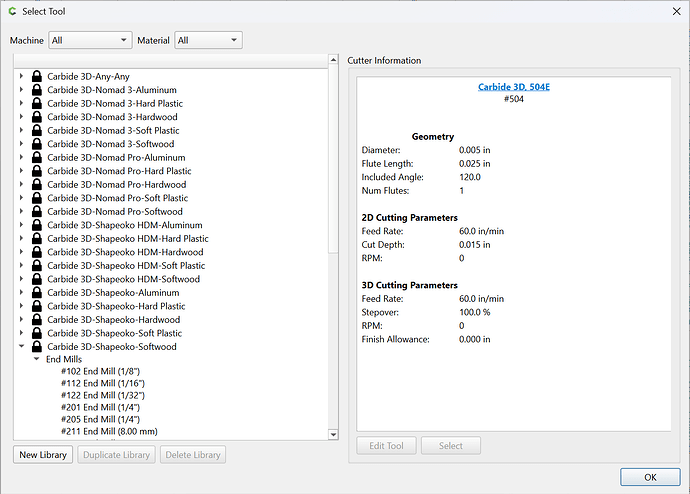This screenshot has height=494, width=690.
Task: Select the #205 End Mill (1/4") tool
Action: click(100, 419)
